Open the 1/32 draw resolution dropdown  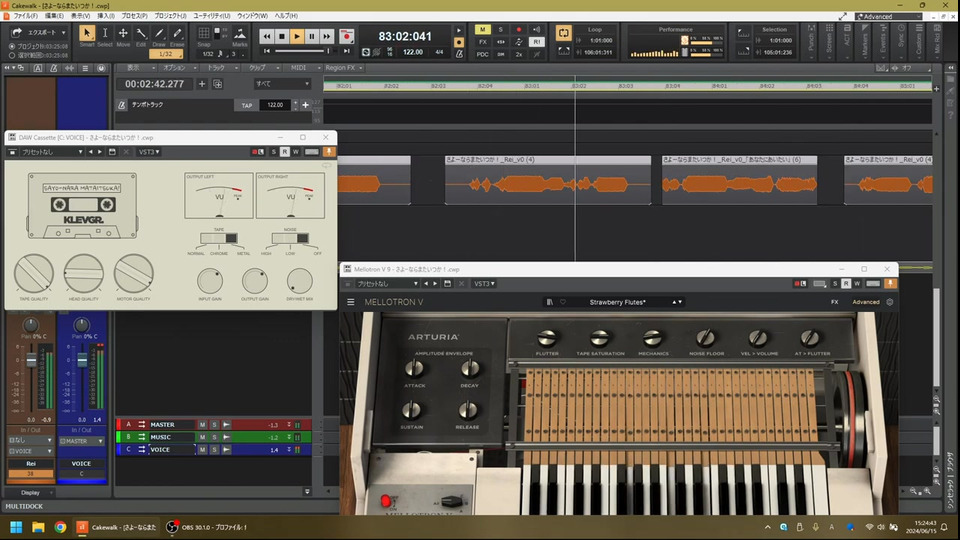[166, 54]
